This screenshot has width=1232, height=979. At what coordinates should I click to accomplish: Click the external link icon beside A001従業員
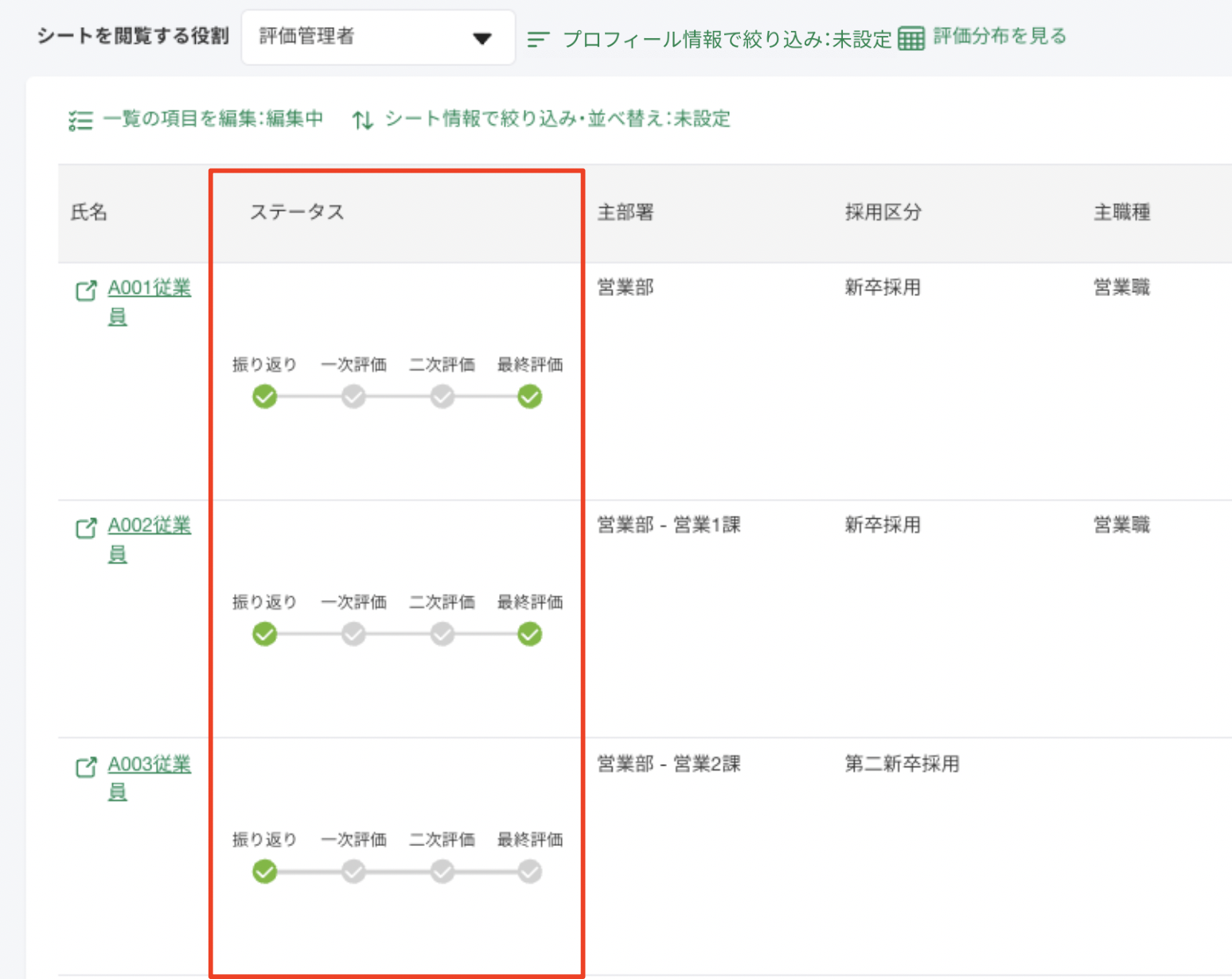coord(86,291)
